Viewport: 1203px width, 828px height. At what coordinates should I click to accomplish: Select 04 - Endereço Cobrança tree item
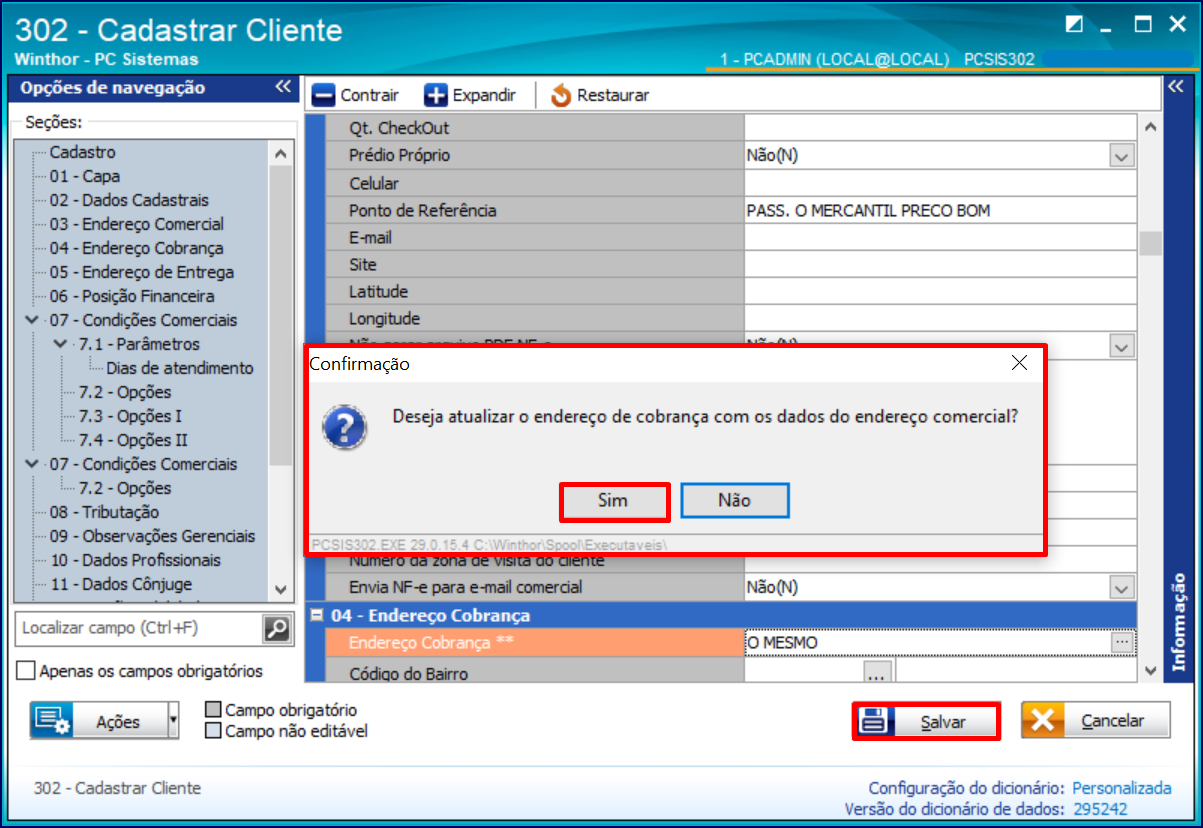coord(137,249)
